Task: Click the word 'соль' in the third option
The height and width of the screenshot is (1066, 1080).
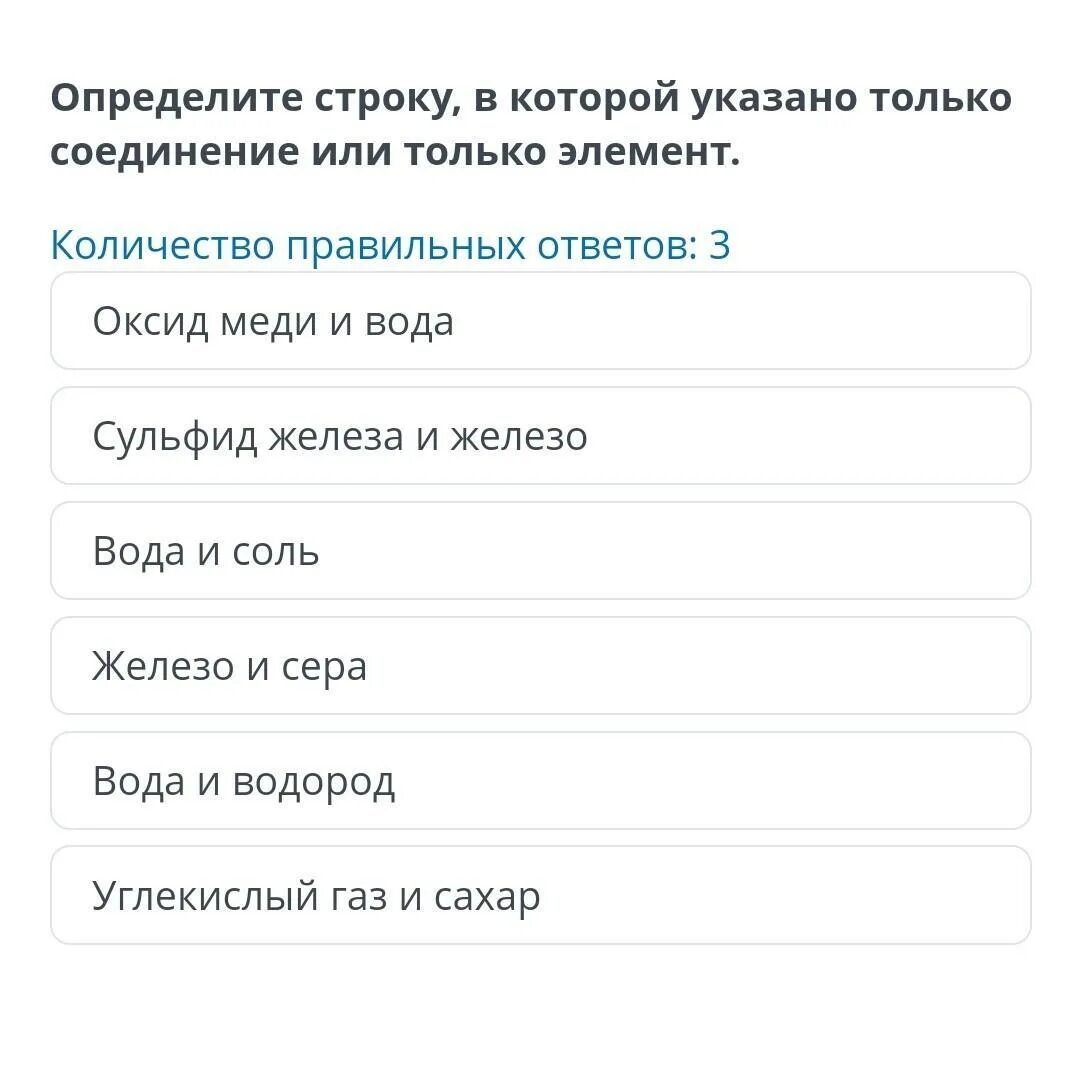Action: tap(276, 552)
